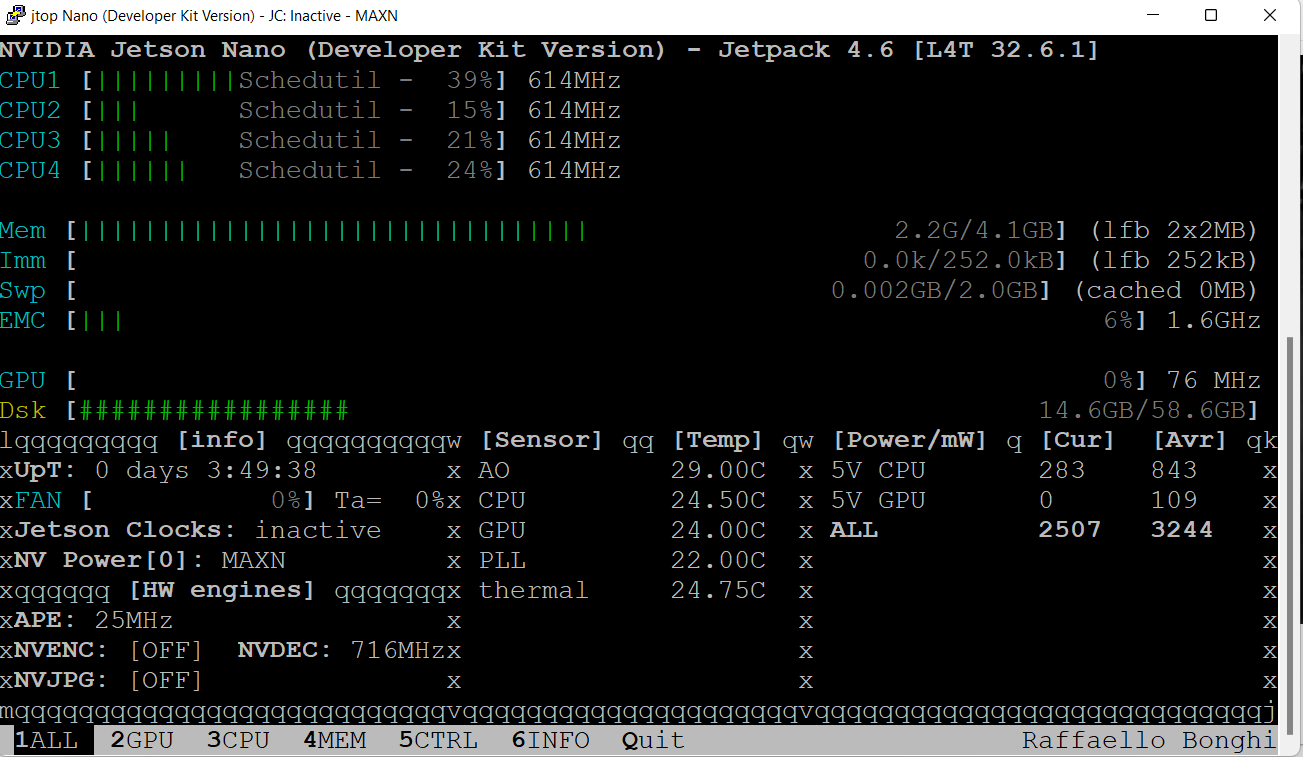Click the Imm value 0.0k/252.0kB

tap(958, 261)
